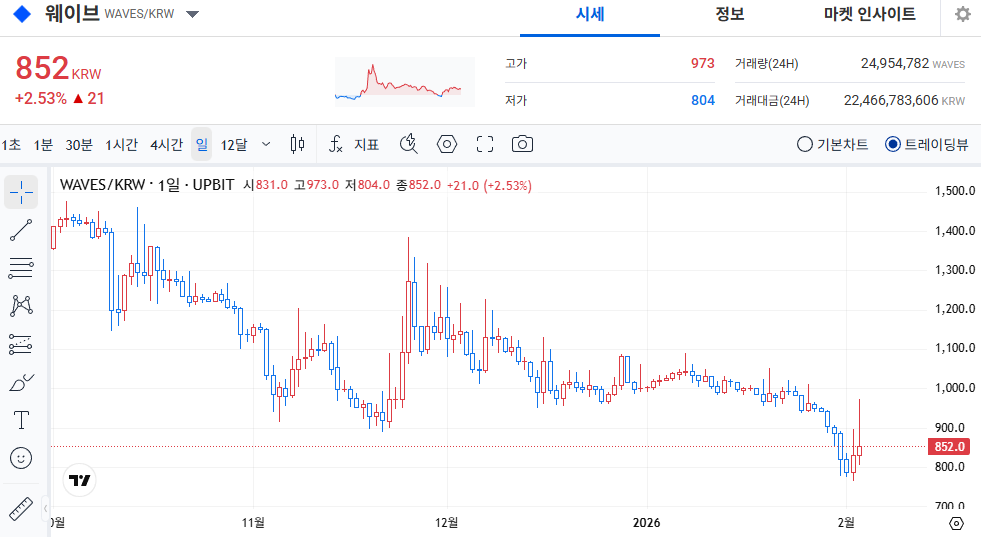Enter fullscreen chart mode
Image resolution: width=981 pixels, height=537 pixels.
pos(485,144)
